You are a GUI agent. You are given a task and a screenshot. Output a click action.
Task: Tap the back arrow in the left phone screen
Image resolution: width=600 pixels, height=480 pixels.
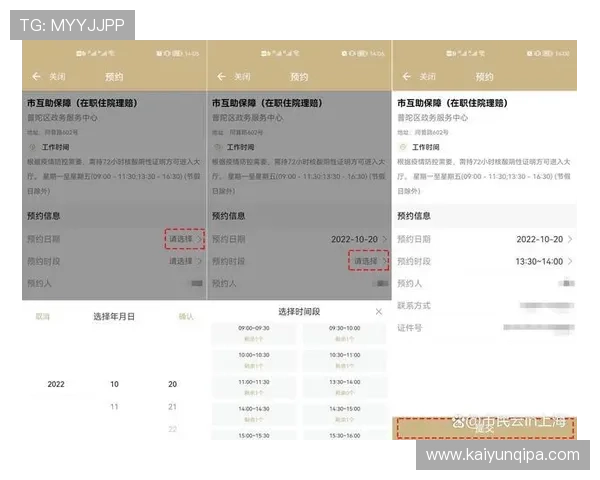click(x=36, y=77)
